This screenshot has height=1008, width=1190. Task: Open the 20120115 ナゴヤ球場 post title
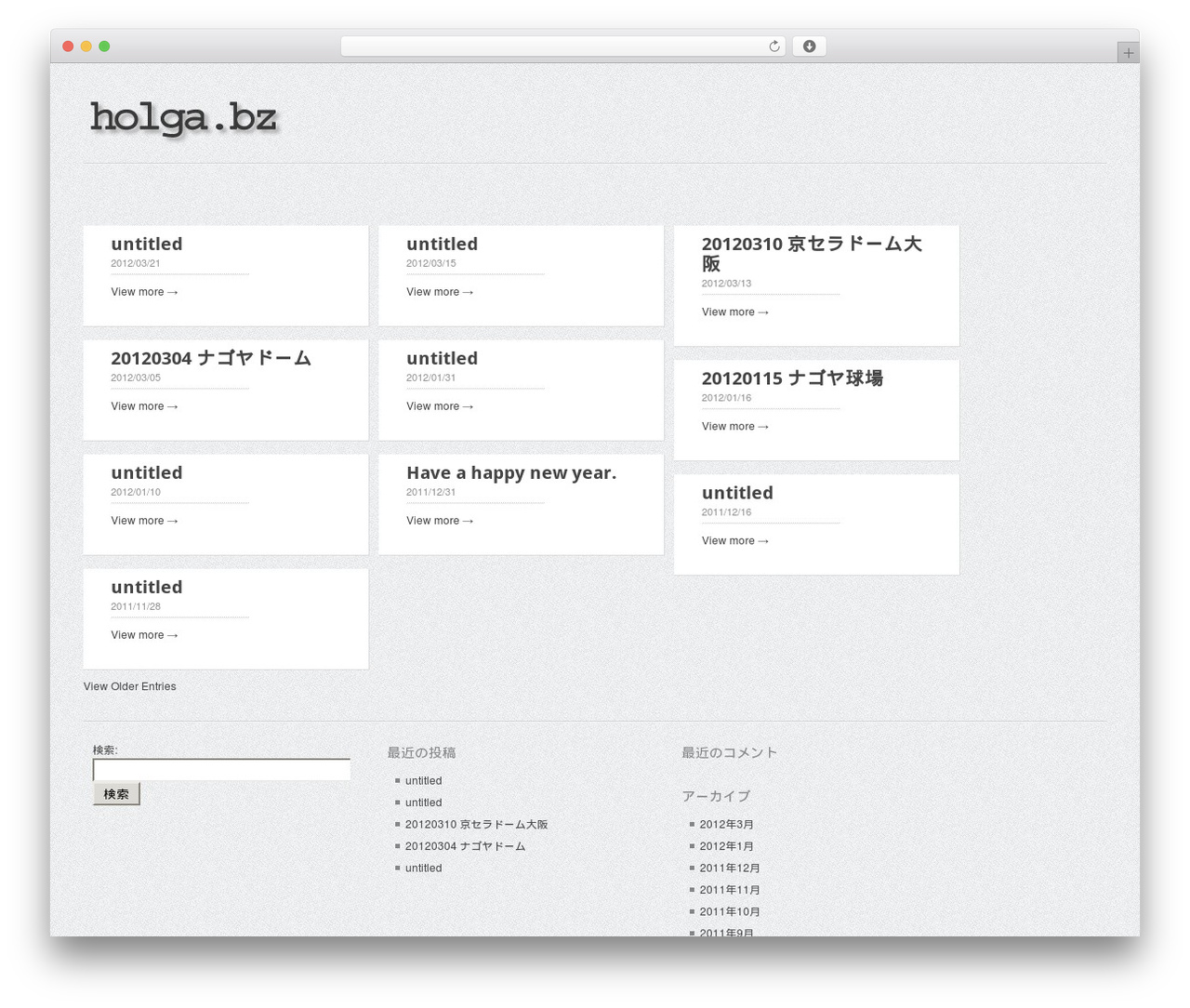click(x=792, y=378)
